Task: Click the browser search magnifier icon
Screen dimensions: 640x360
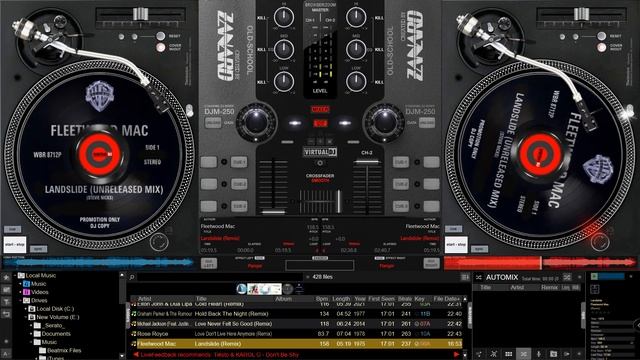Action: [132, 277]
